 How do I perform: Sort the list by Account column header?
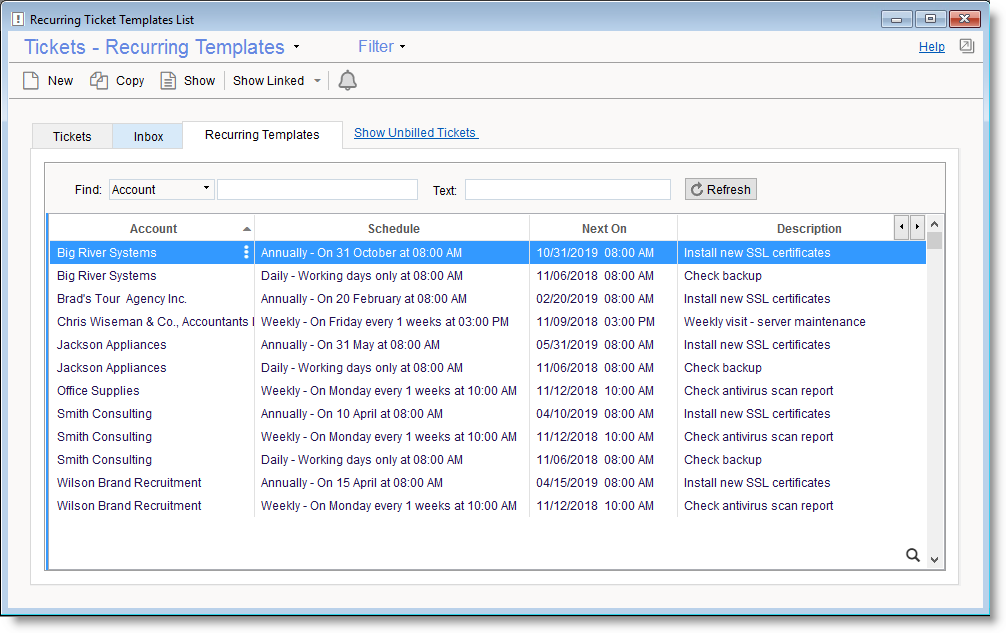153,229
